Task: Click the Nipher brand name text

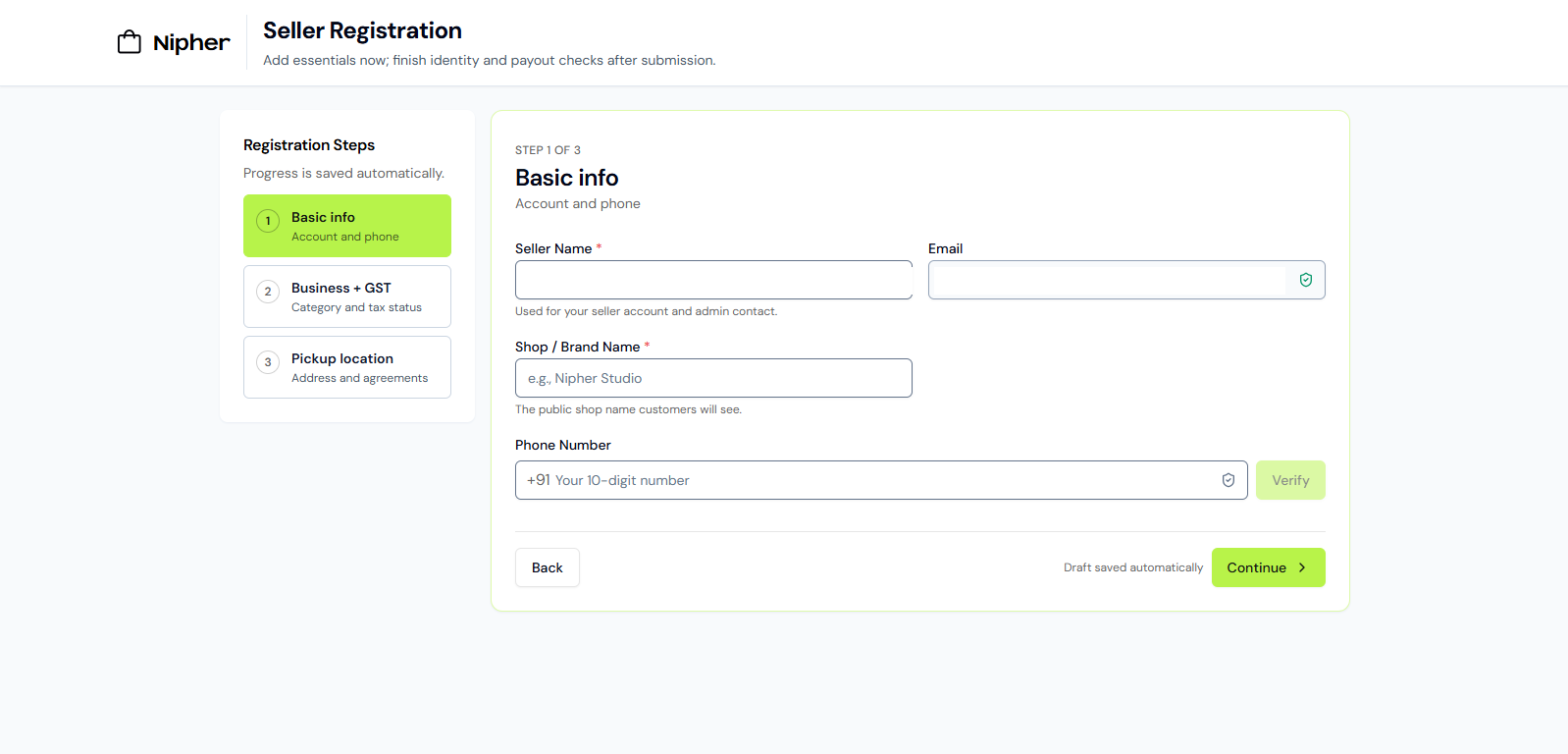Action: pyautogui.click(x=191, y=42)
